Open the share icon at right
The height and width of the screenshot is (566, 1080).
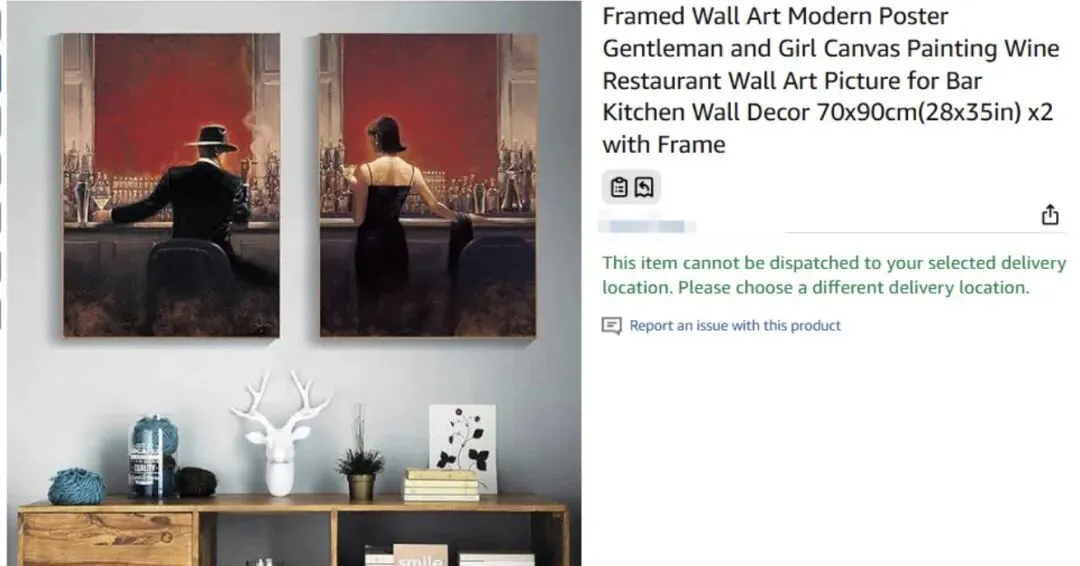1050,215
